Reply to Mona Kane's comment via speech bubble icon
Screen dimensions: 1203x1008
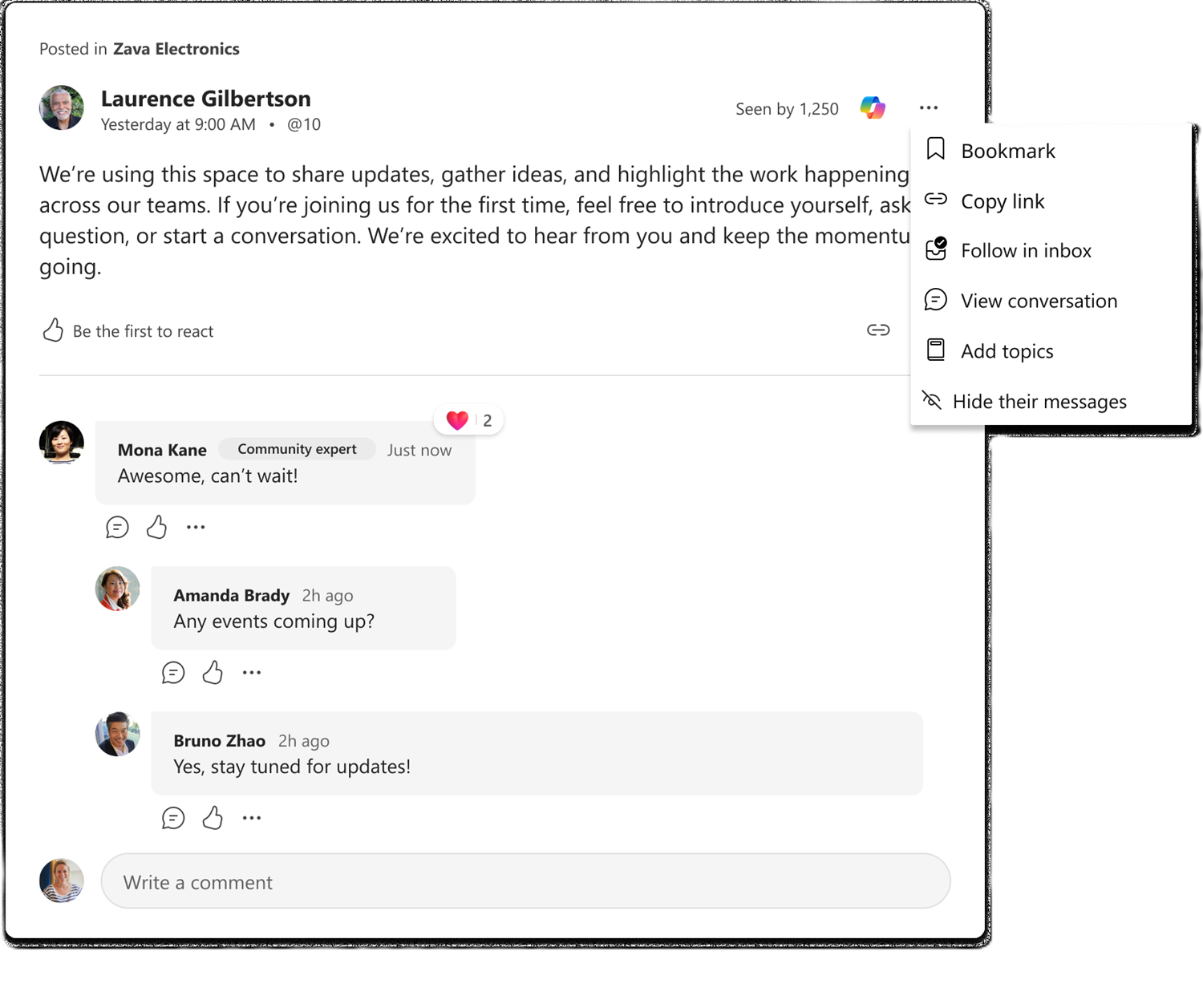[117, 527]
